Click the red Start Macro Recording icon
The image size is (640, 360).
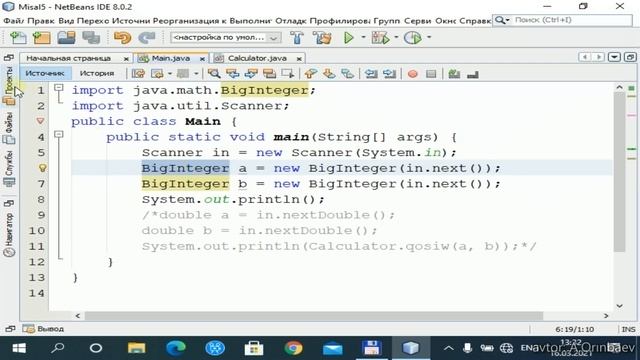(413, 74)
